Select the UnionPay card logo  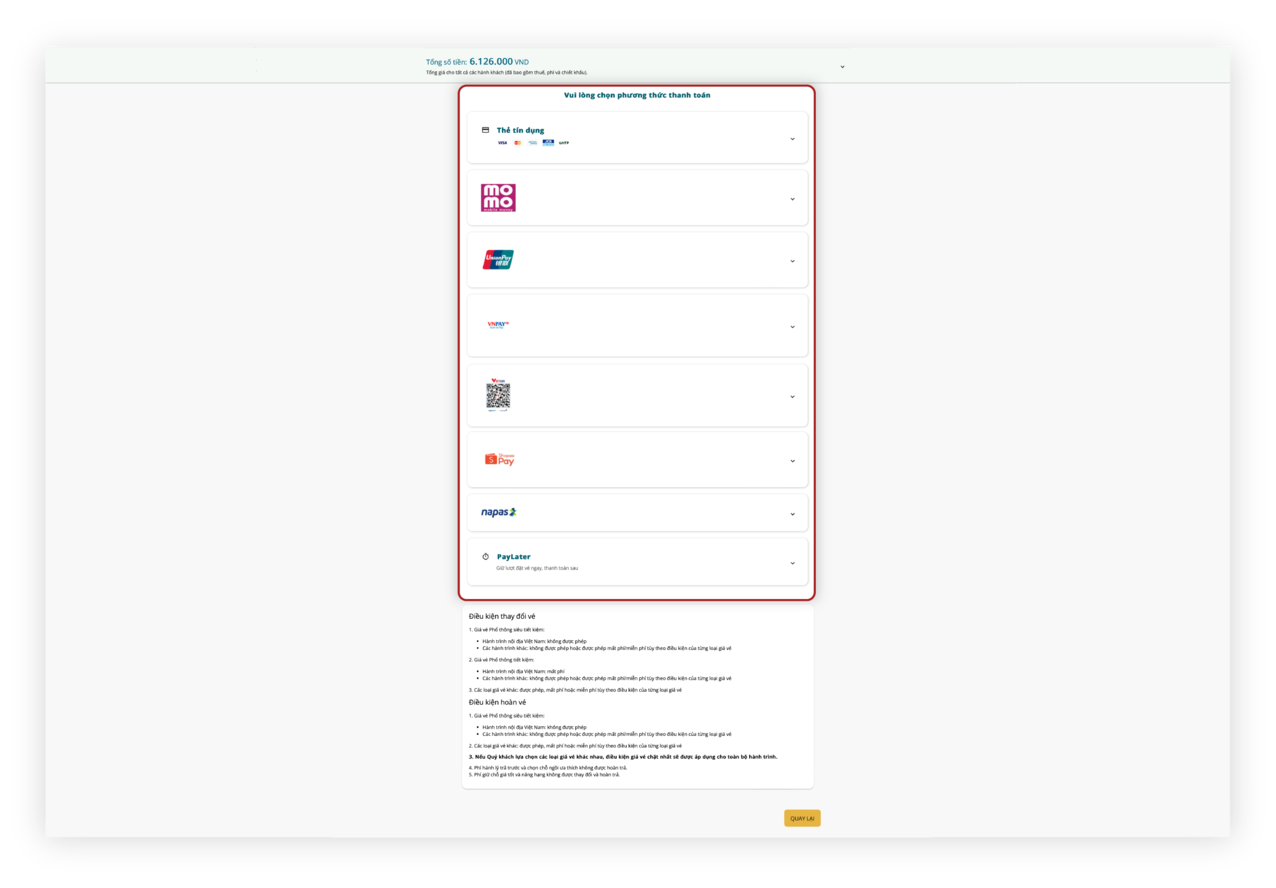498,260
